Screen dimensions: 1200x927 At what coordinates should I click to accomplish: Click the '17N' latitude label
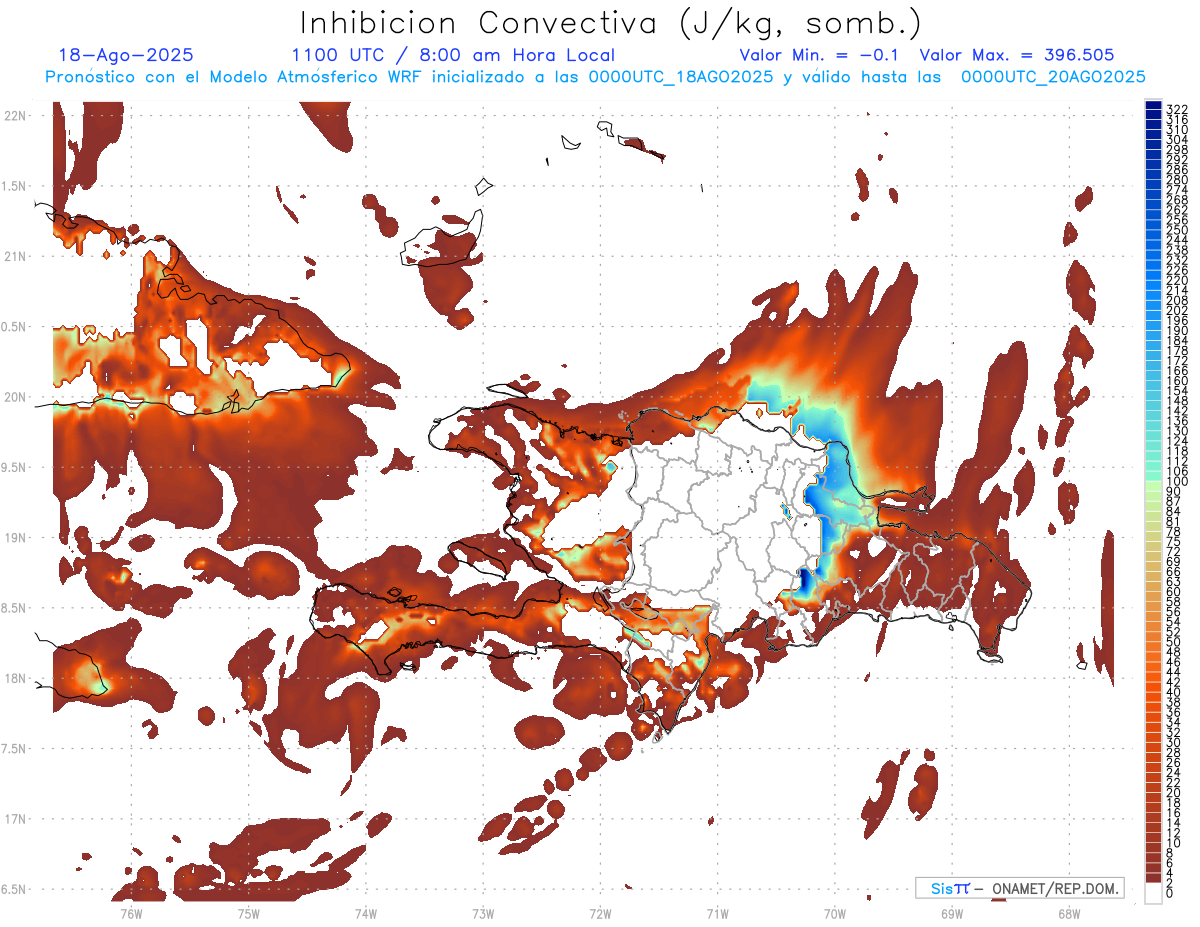click(15, 819)
